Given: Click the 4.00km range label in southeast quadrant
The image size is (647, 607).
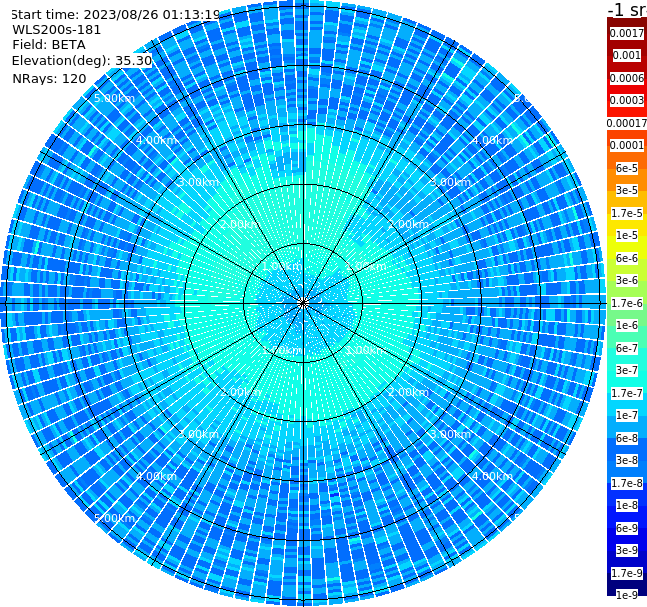Looking at the screenshot, I should pyautogui.click(x=493, y=476).
